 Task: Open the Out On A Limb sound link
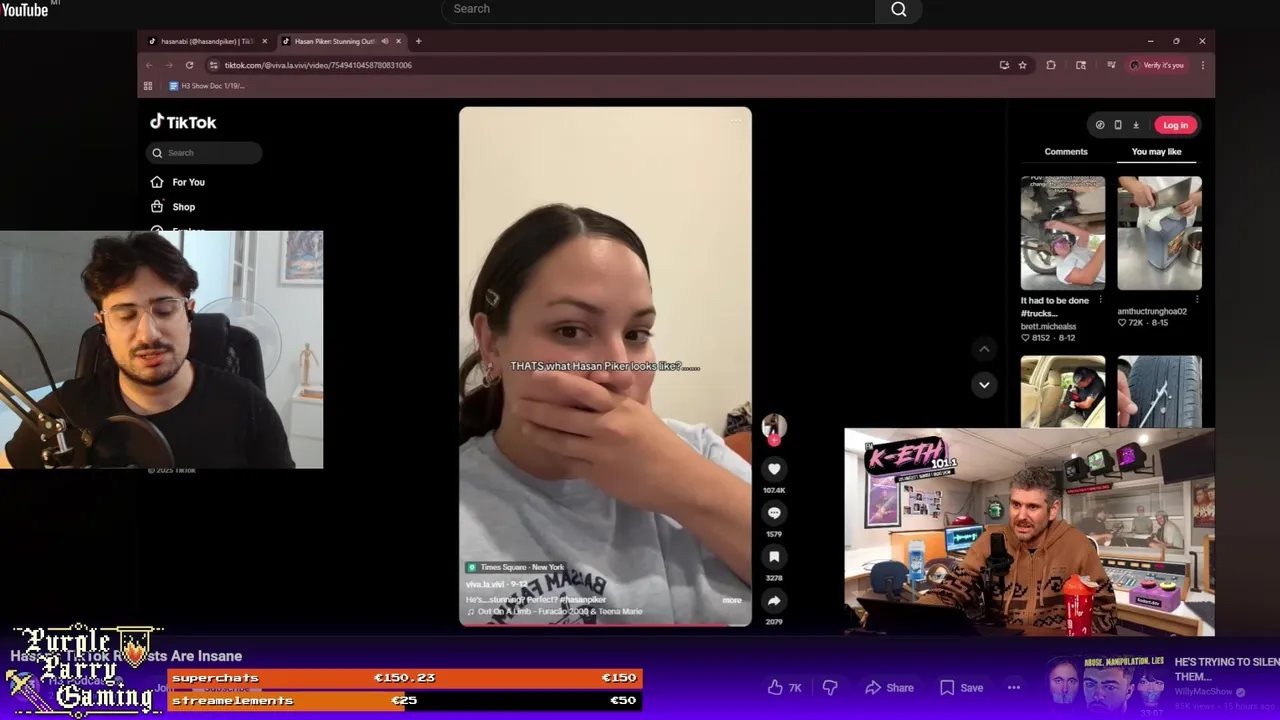[555, 611]
